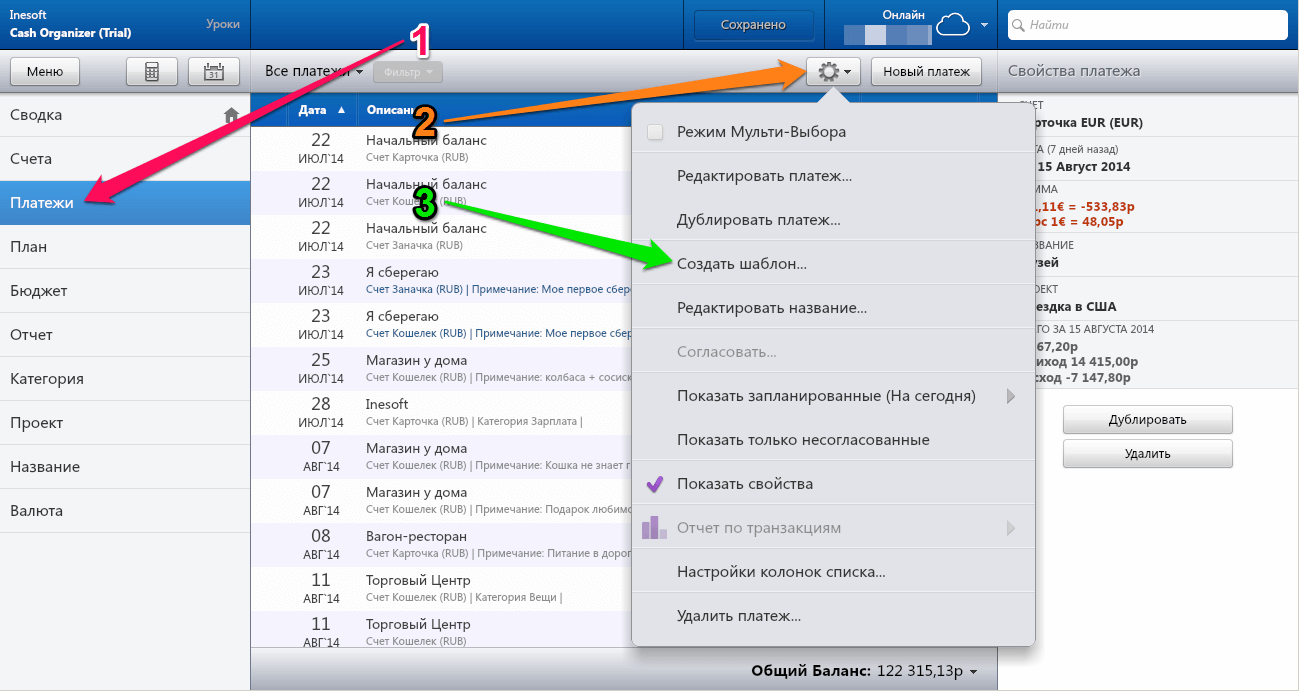
Task: Go to the Валюта section
Action: pos(125,511)
